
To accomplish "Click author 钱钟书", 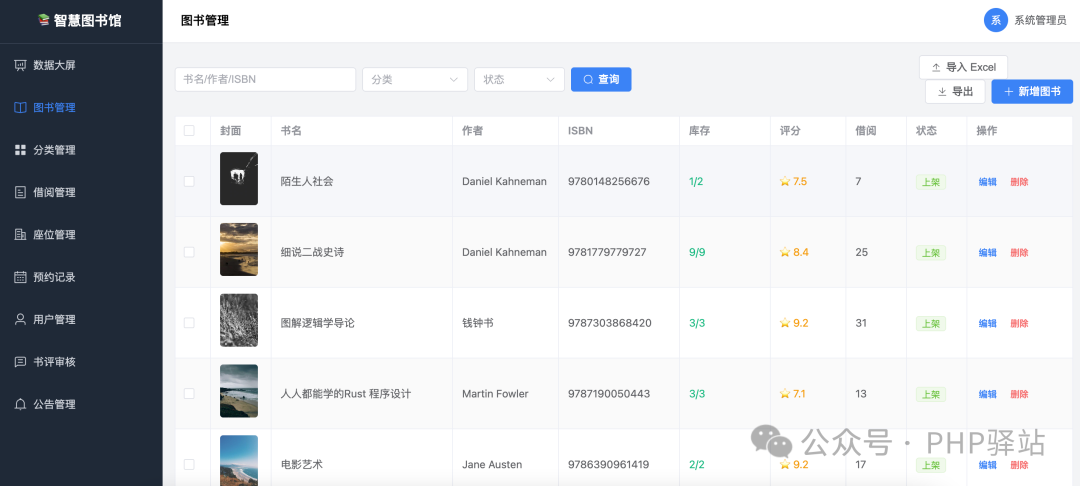I will coord(478,322).
